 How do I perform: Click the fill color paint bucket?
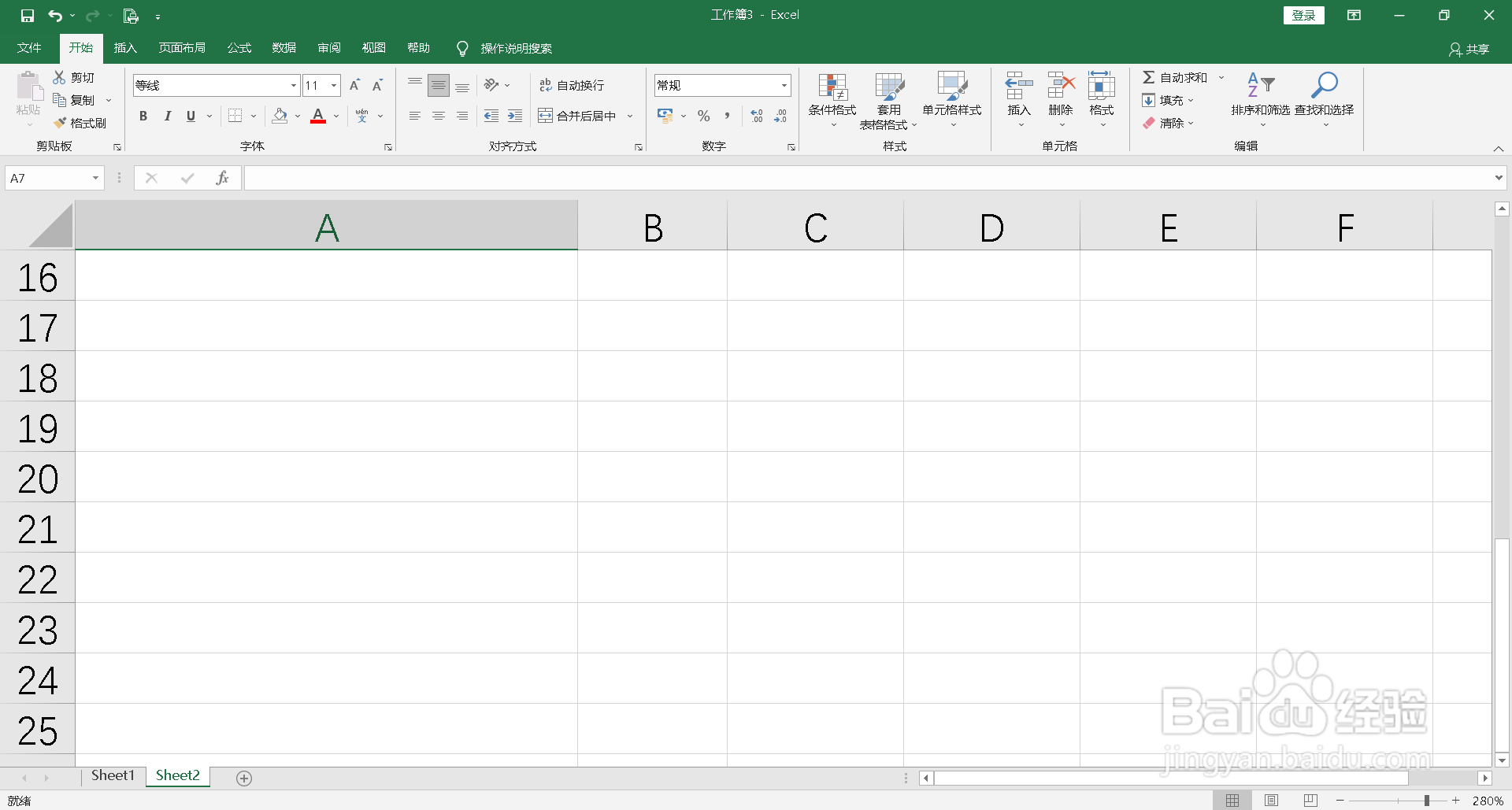[280, 116]
